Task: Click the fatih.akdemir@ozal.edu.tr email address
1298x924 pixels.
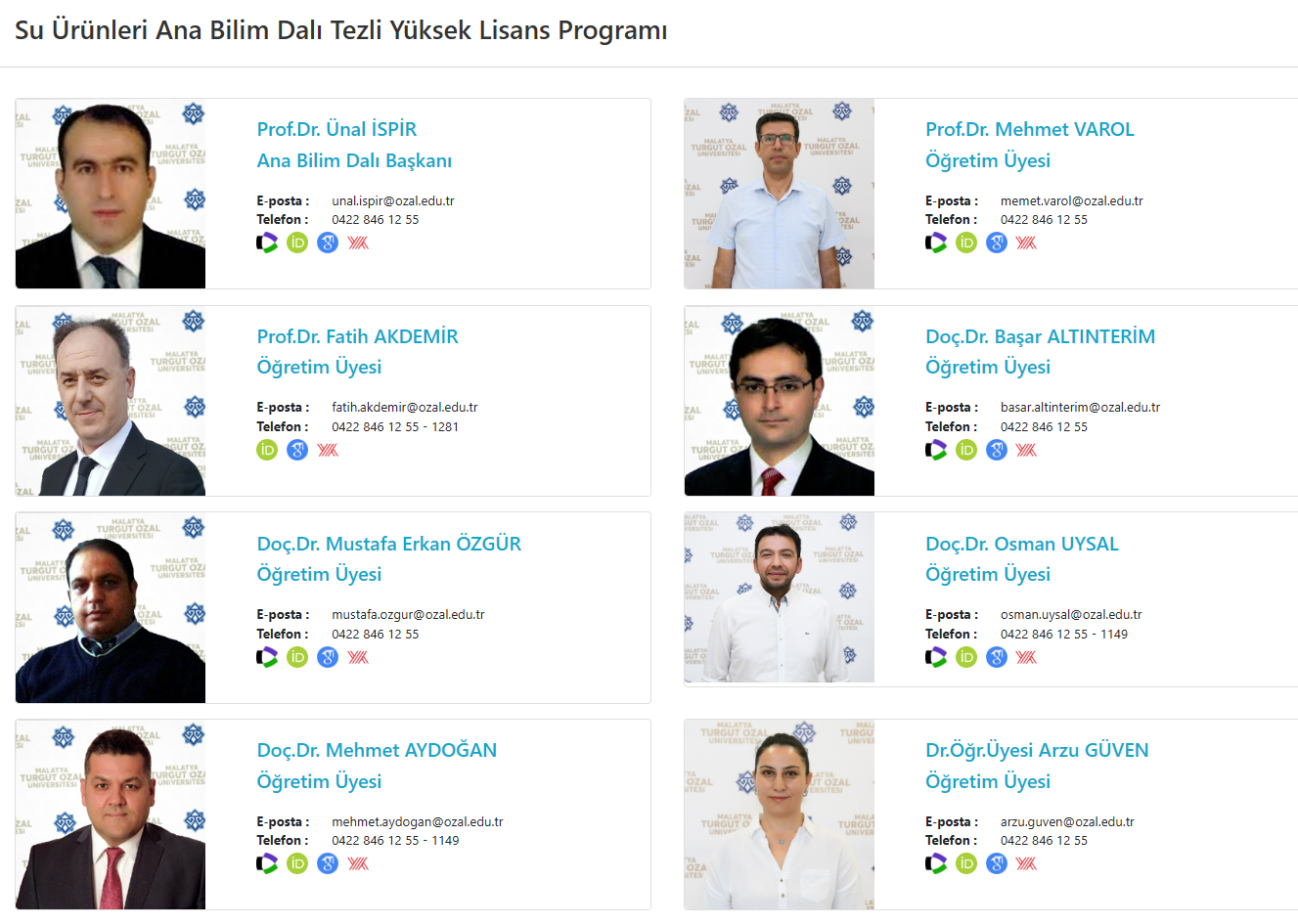Action: 404,408
